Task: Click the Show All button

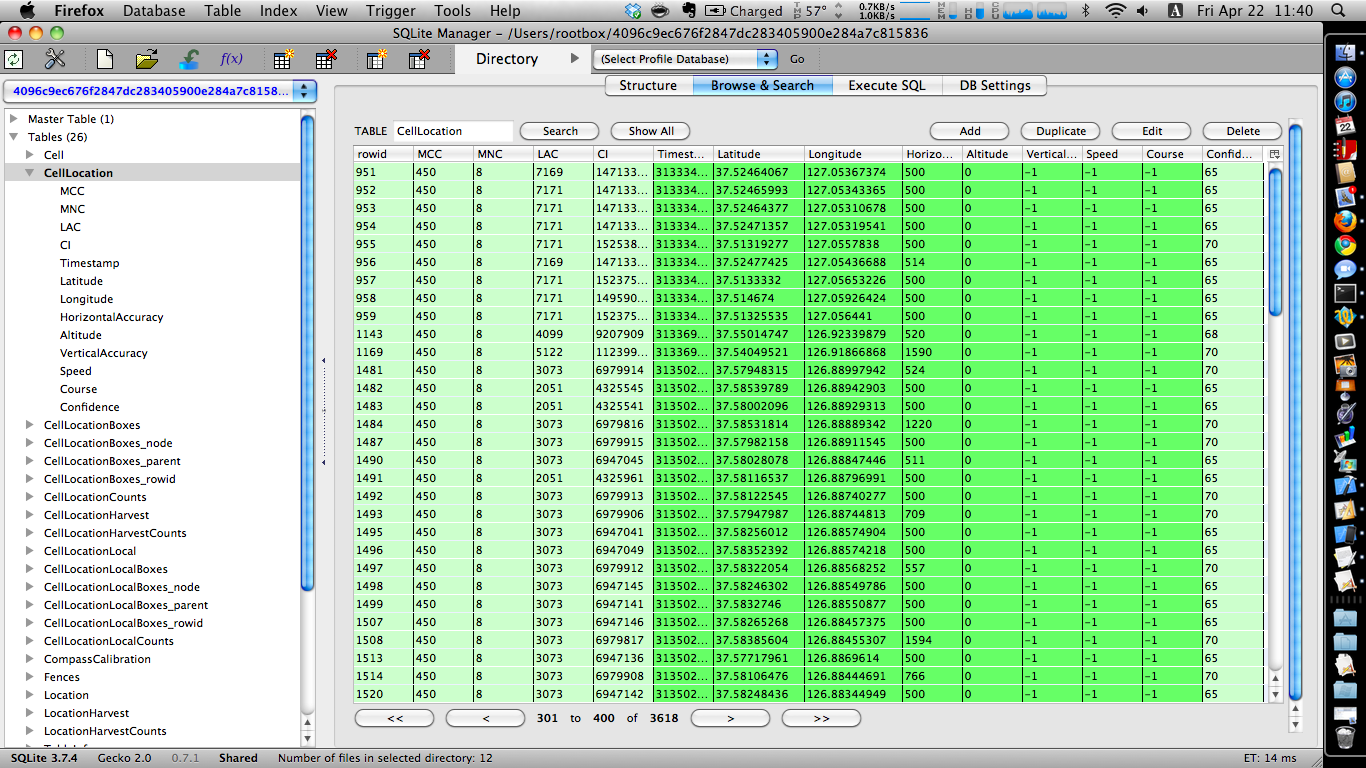Action: click(x=651, y=131)
